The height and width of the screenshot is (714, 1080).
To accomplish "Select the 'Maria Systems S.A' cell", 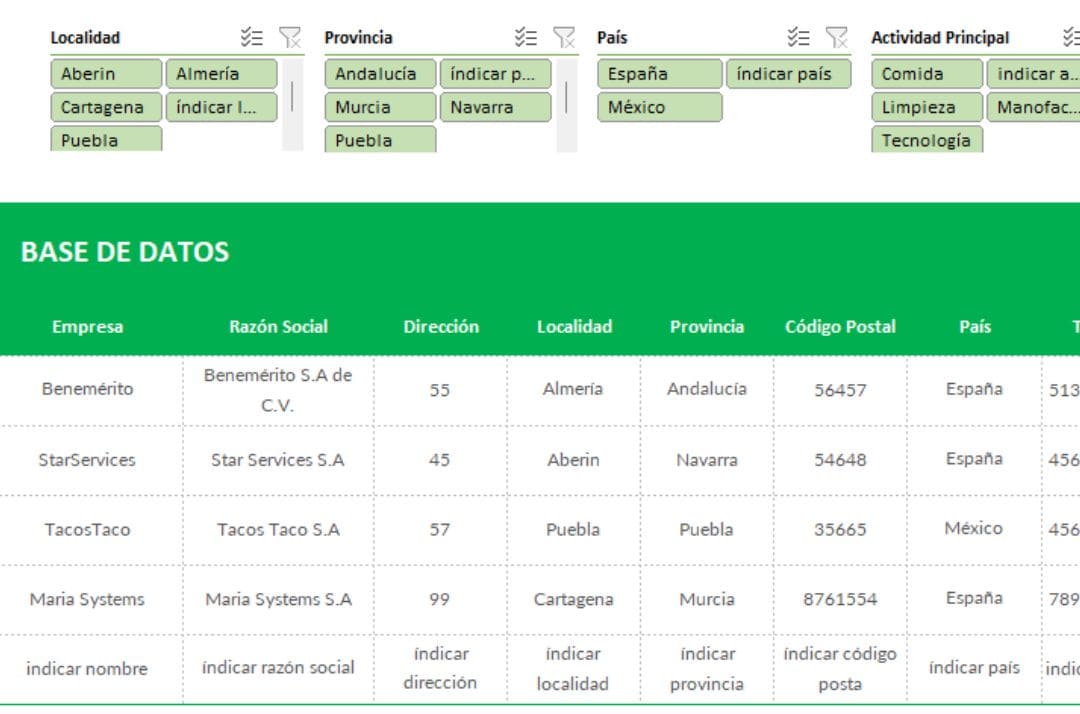I will point(278,599).
